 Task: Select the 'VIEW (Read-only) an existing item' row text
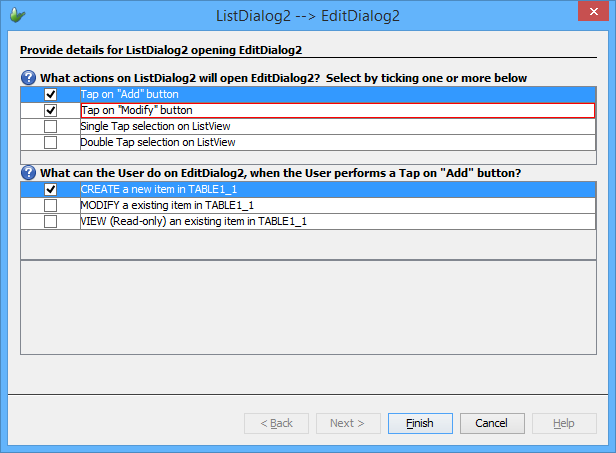pyautogui.click(x=193, y=221)
